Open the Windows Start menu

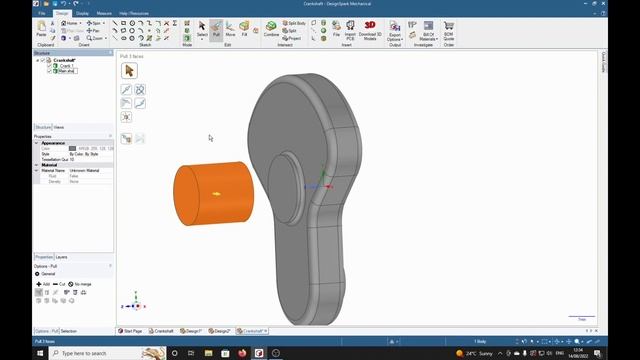pyautogui.click(x=40, y=353)
